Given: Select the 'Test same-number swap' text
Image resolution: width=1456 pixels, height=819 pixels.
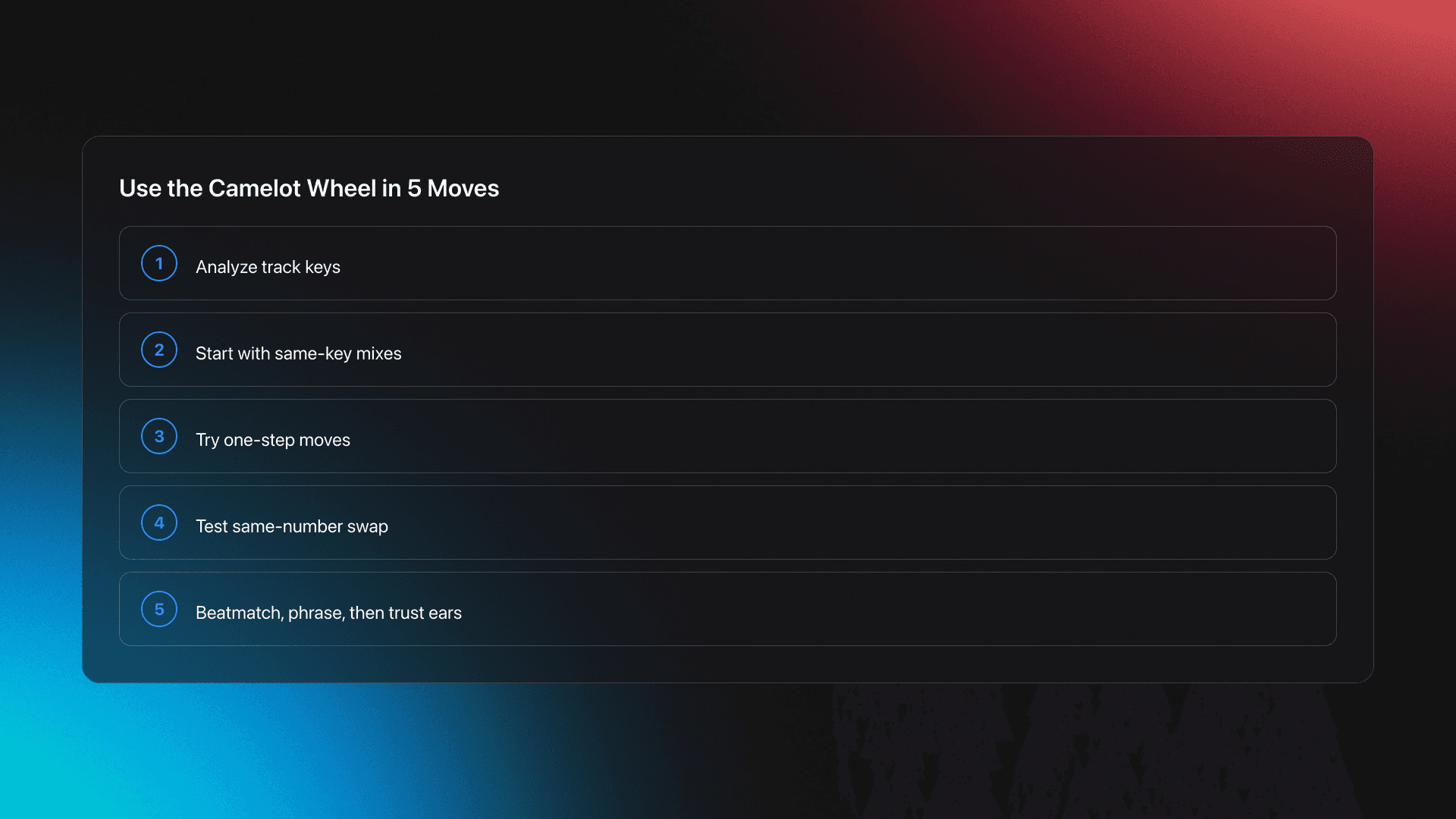Looking at the screenshot, I should pos(292,526).
